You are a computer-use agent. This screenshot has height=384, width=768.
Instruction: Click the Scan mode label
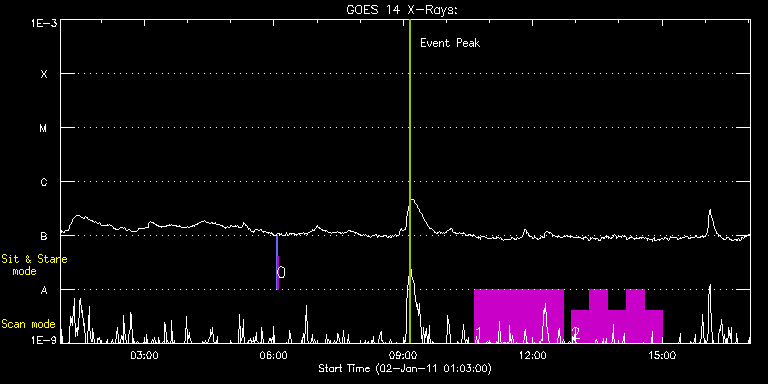28,324
